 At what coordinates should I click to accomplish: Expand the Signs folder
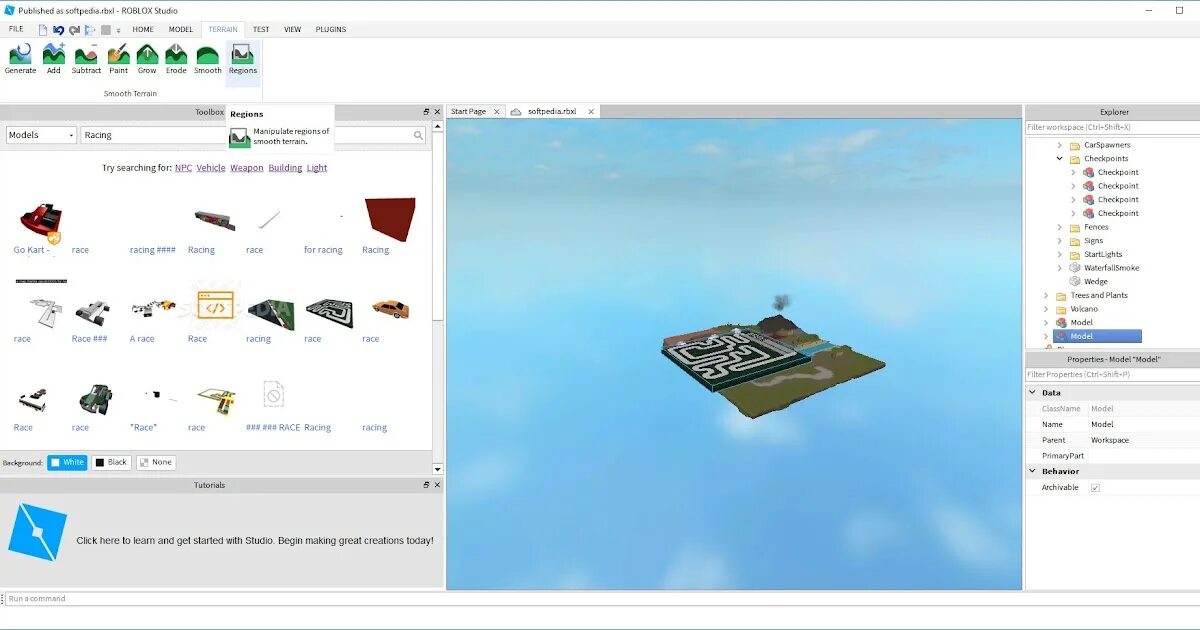pyautogui.click(x=1060, y=241)
